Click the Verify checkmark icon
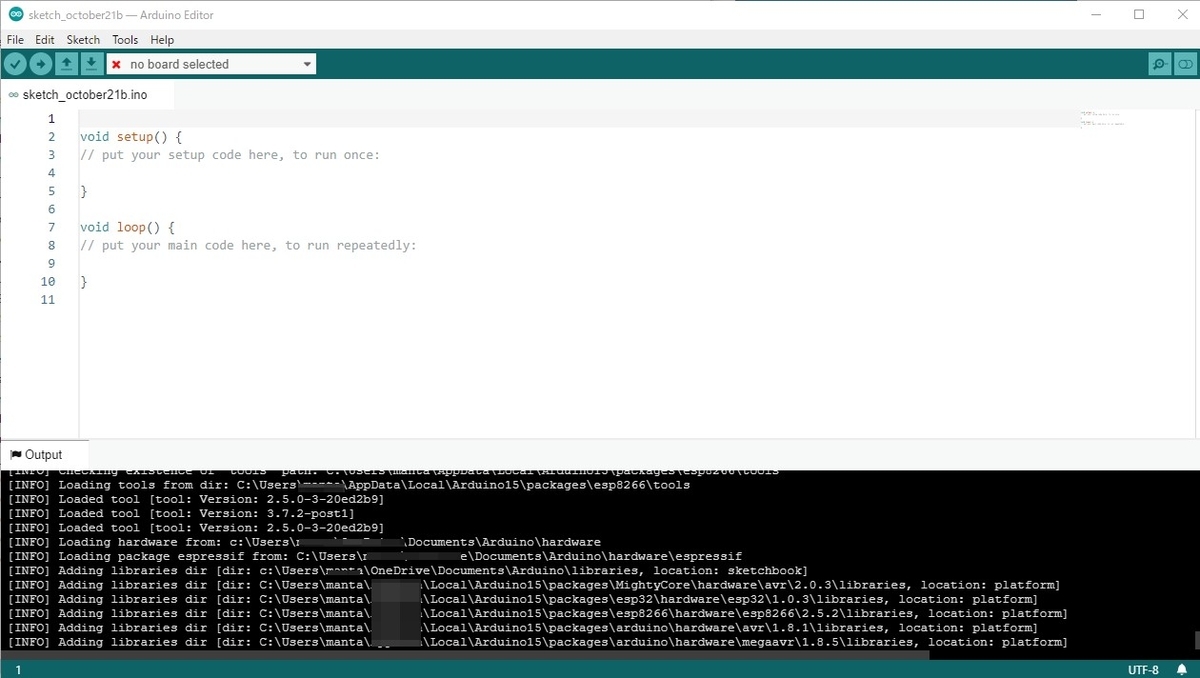This screenshot has width=1200, height=678. pyautogui.click(x=15, y=64)
